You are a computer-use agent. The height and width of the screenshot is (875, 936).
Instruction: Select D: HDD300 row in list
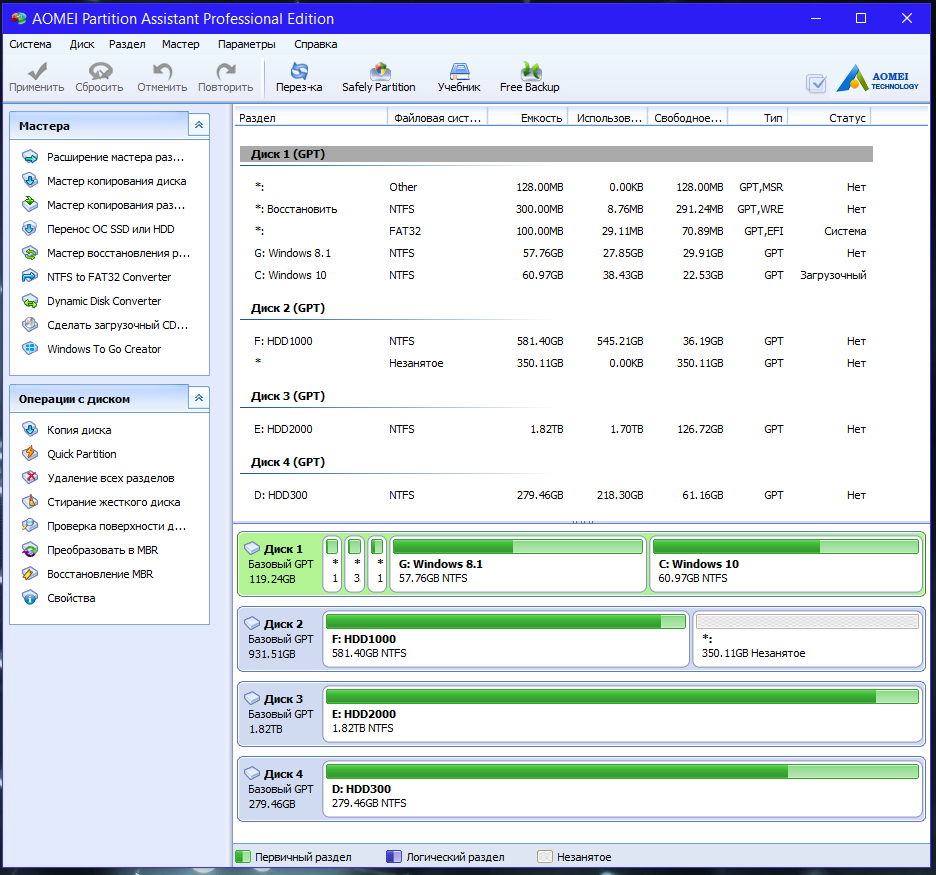[x=556, y=495]
